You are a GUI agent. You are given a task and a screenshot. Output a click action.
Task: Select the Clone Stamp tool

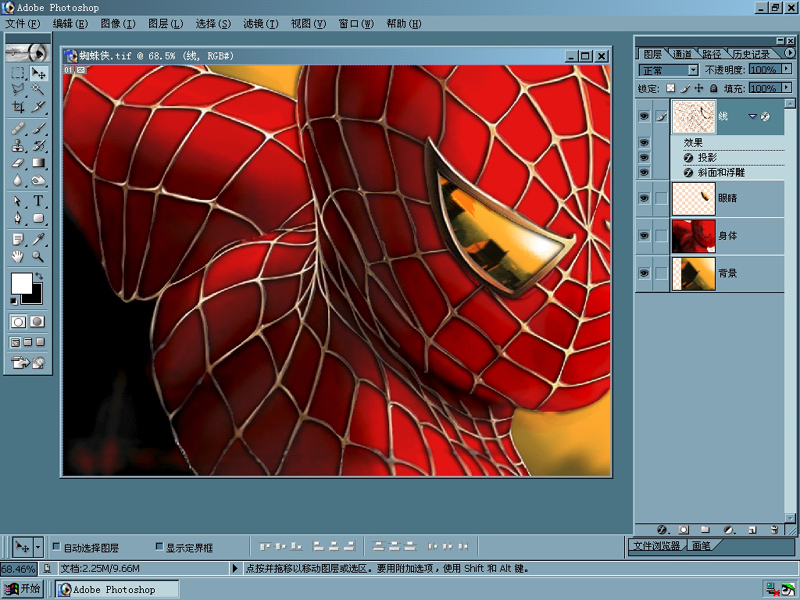[x=18, y=145]
